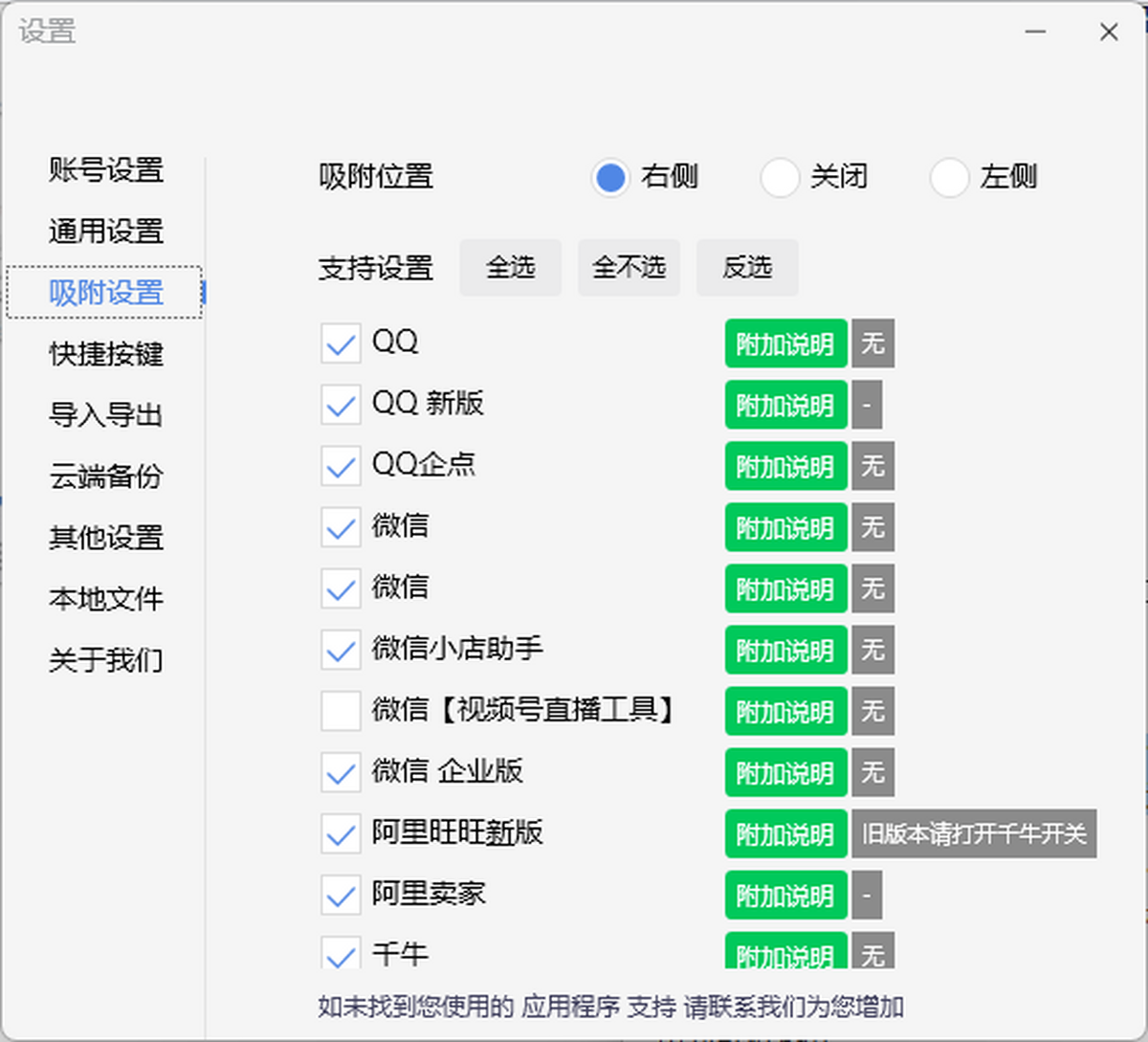Minimize the 设置 window

[1035, 32]
